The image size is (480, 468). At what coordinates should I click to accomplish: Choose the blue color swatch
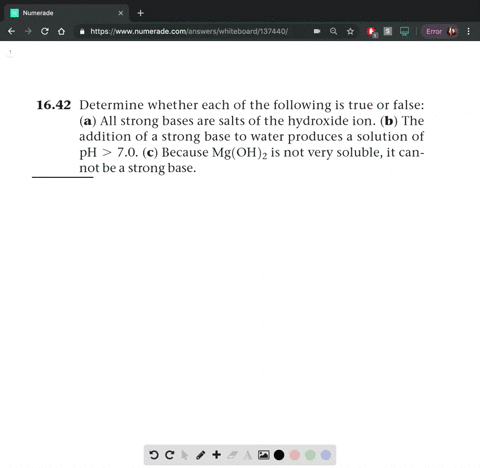(x=326, y=455)
